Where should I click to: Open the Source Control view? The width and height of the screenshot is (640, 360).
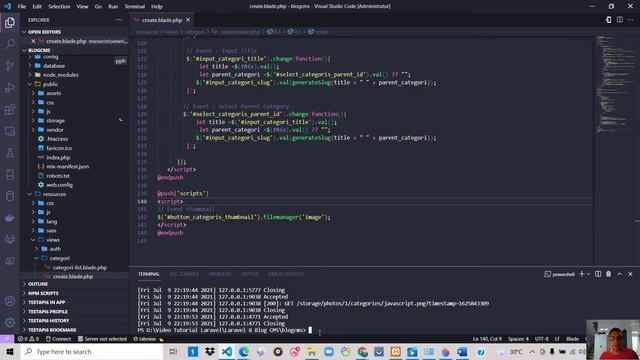pyautogui.click(x=10, y=66)
